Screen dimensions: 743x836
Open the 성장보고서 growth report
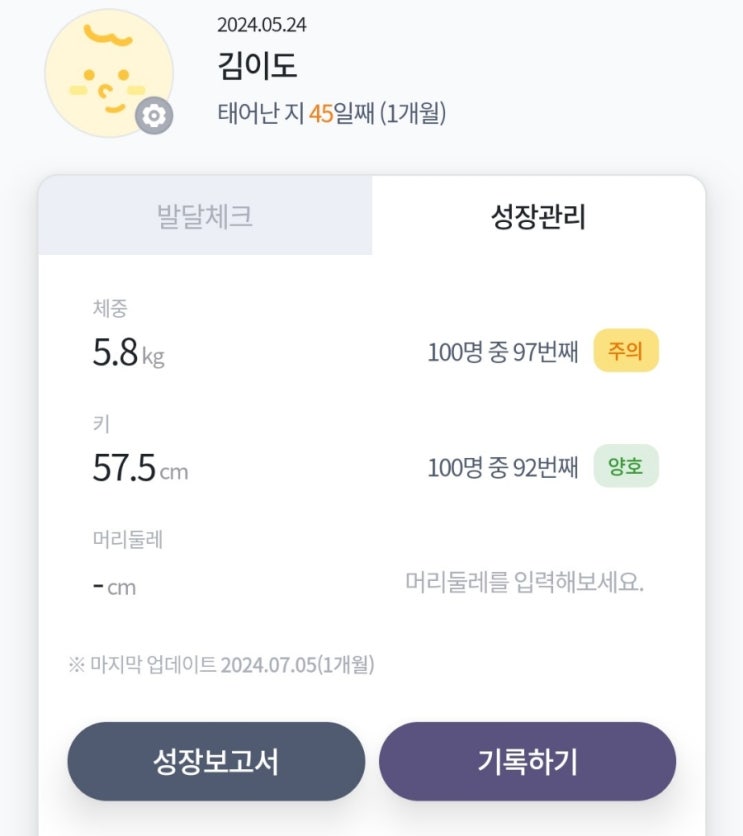tap(216, 762)
